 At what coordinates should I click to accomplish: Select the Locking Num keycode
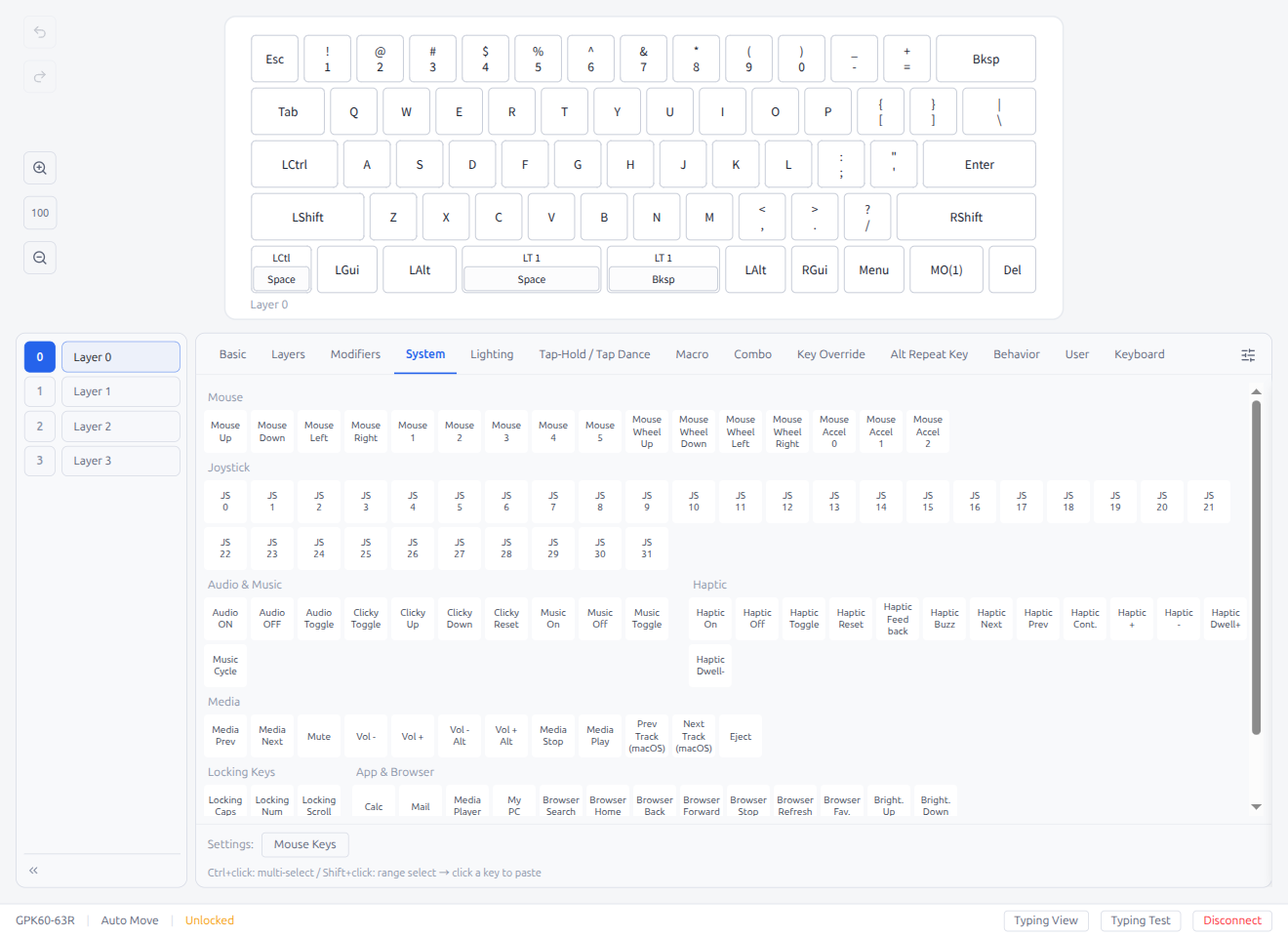click(x=271, y=805)
